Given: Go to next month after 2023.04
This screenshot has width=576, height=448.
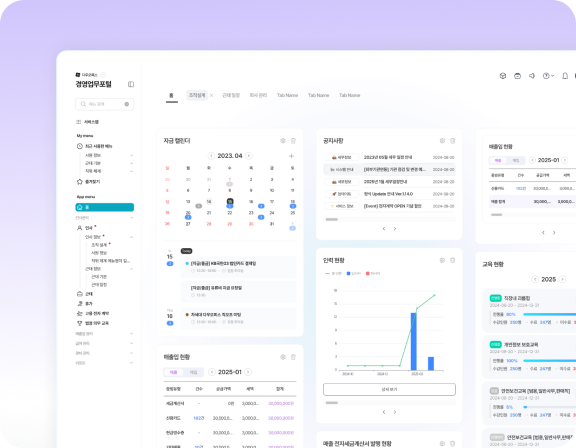Looking at the screenshot, I should pos(249,156).
